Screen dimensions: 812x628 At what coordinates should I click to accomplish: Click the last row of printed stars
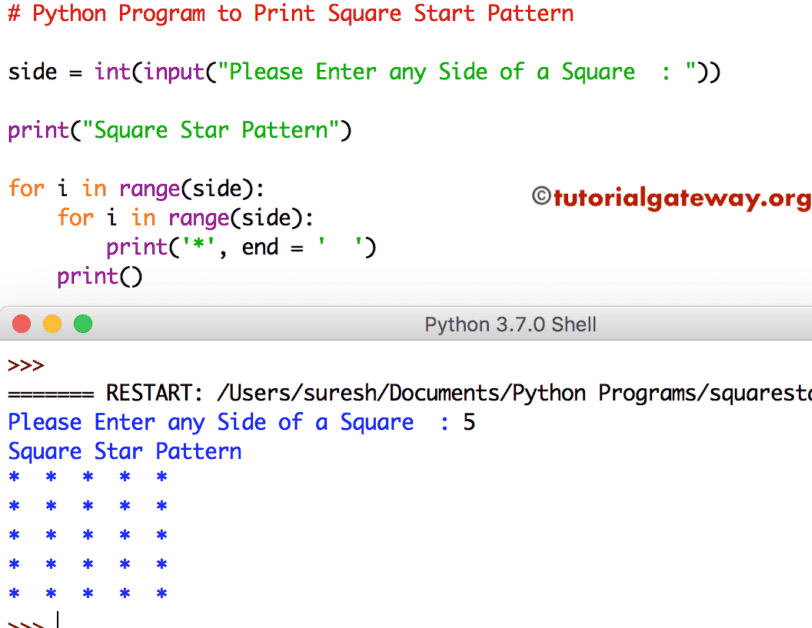click(x=85, y=593)
